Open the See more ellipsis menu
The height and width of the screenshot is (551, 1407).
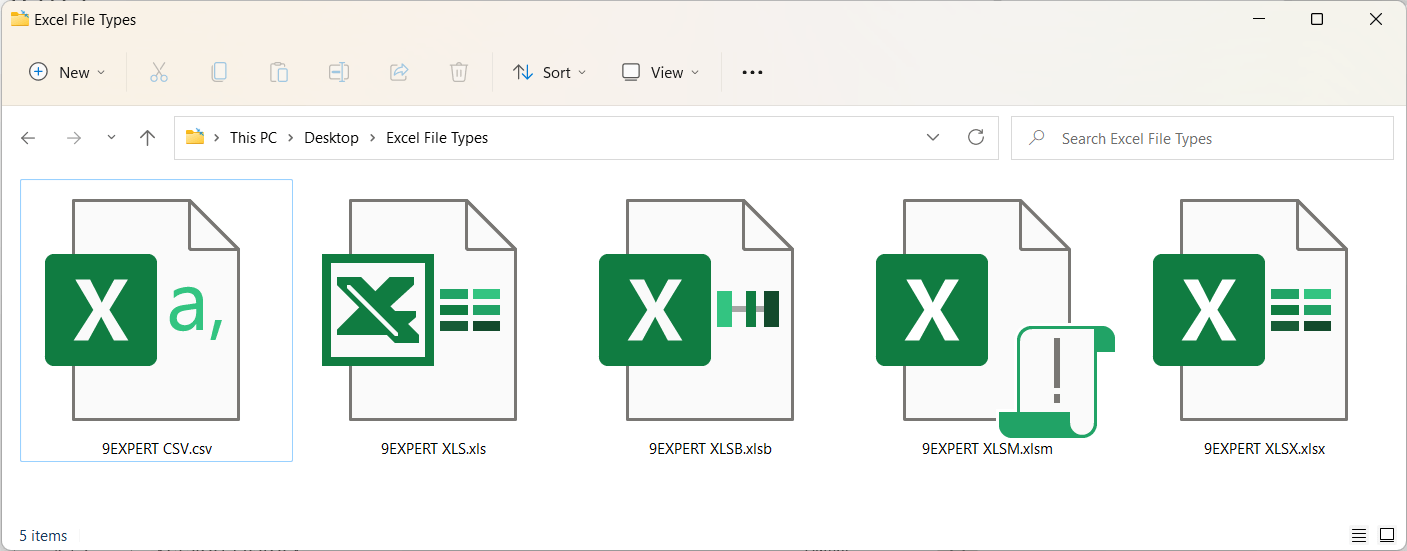tap(752, 72)
